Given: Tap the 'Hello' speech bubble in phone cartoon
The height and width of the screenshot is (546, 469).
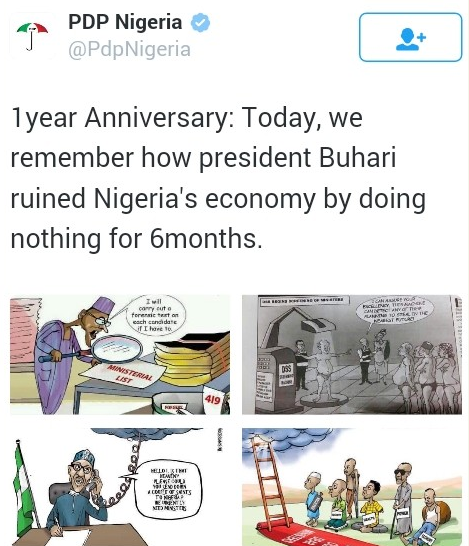Looking at the screenshot, I should coord(169,489).
